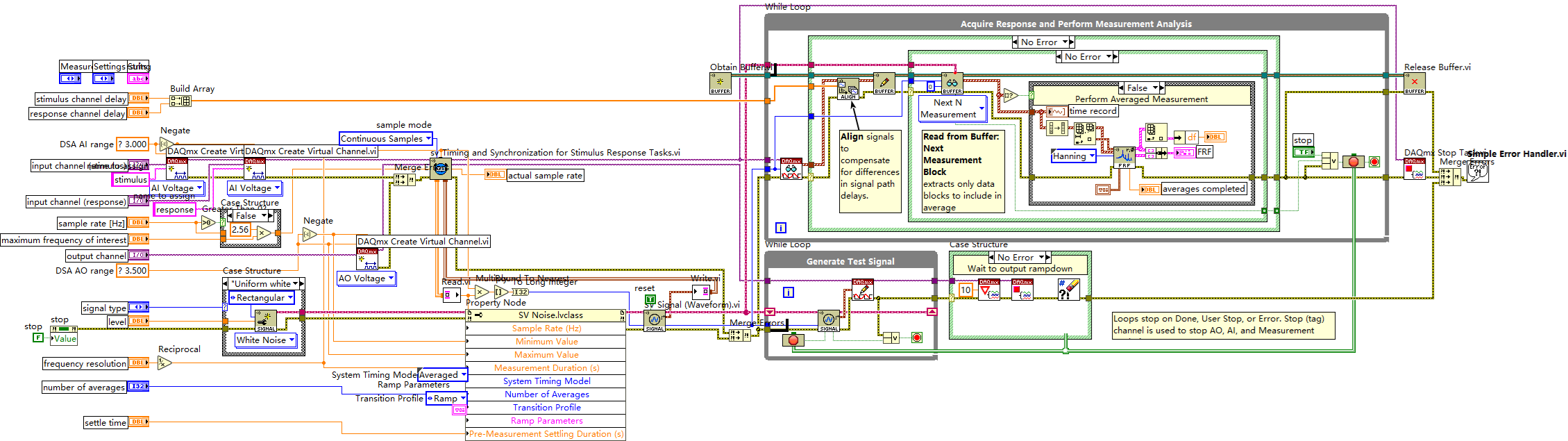Screen dimensions: 1568x441
Task: Toggle the reset True boolean constant
Action: (650, 299)
